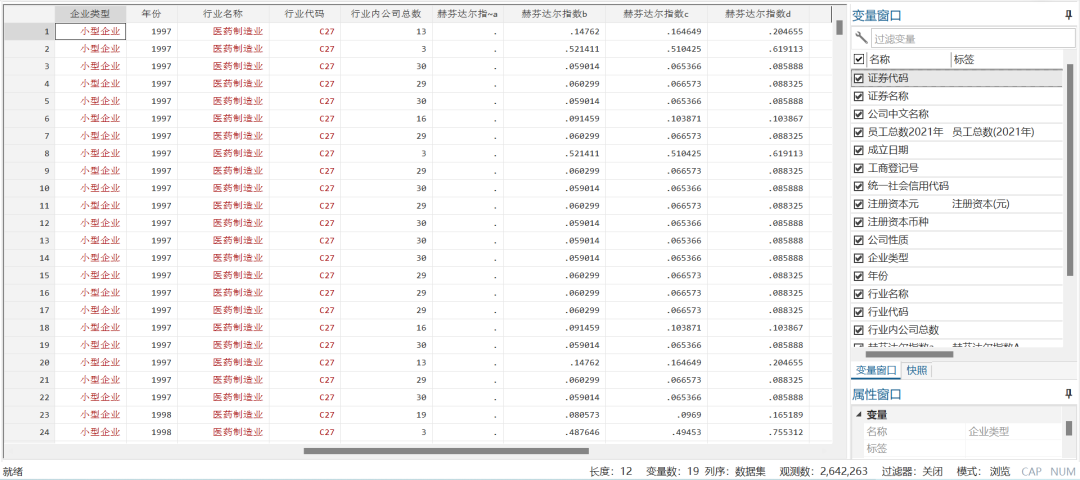Select the 行业名称 column header

pyautogui.click(x=223, y=14)
